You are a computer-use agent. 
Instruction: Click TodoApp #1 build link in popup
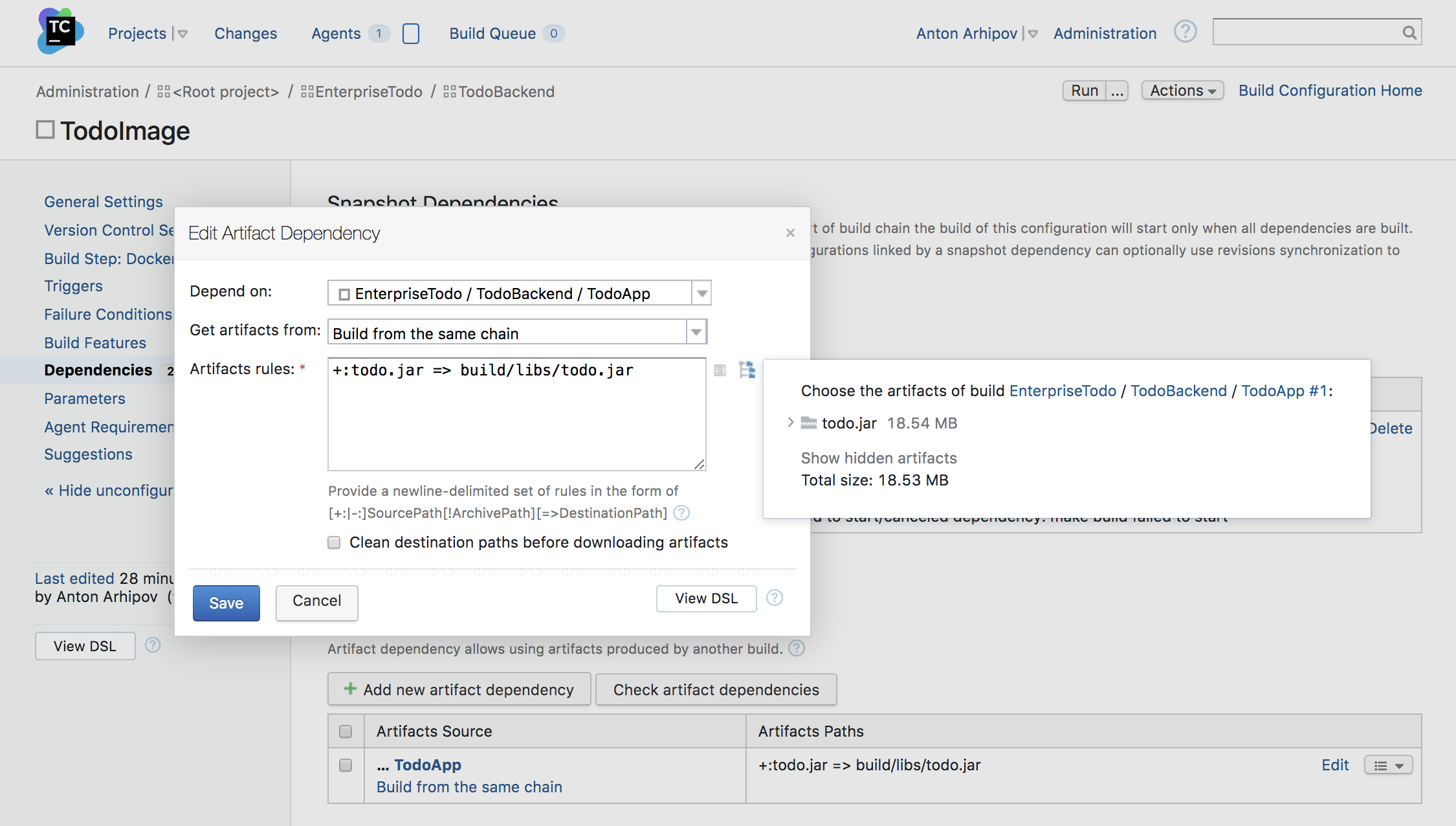point(1285,391)
